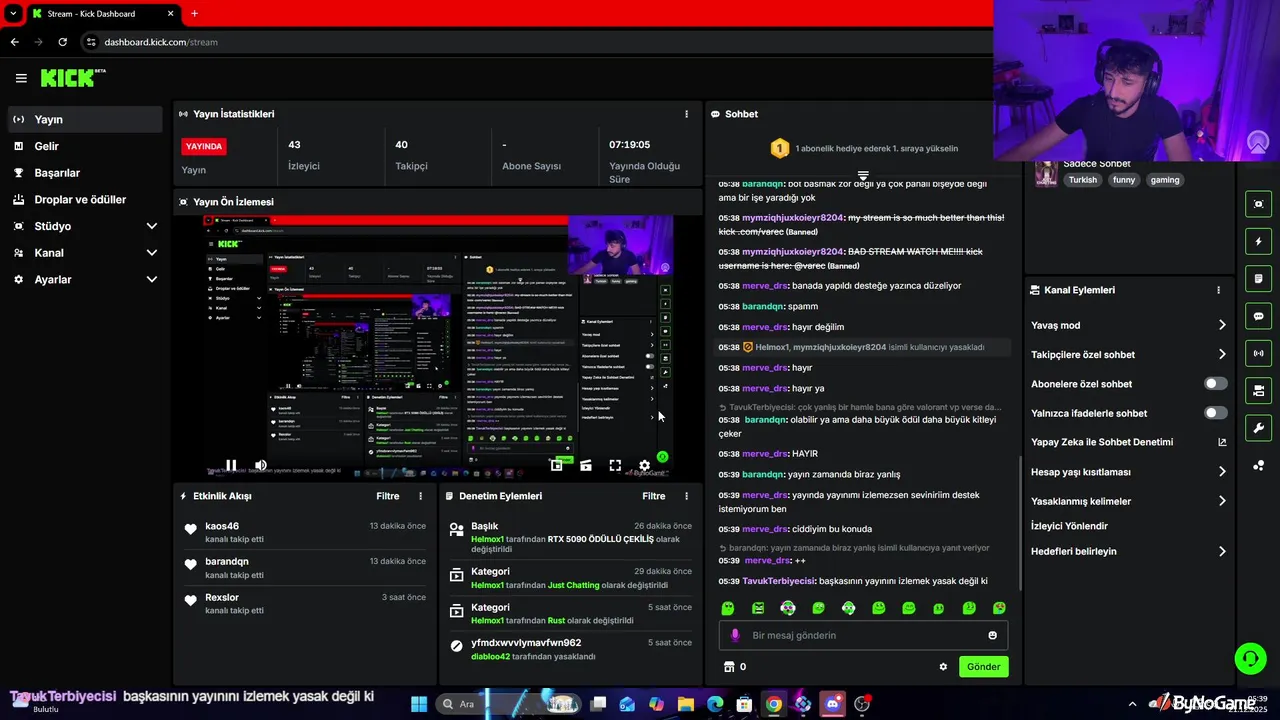
Task: Open Filtre in Denetim Eylemleri panel
Action: point(654,496)
